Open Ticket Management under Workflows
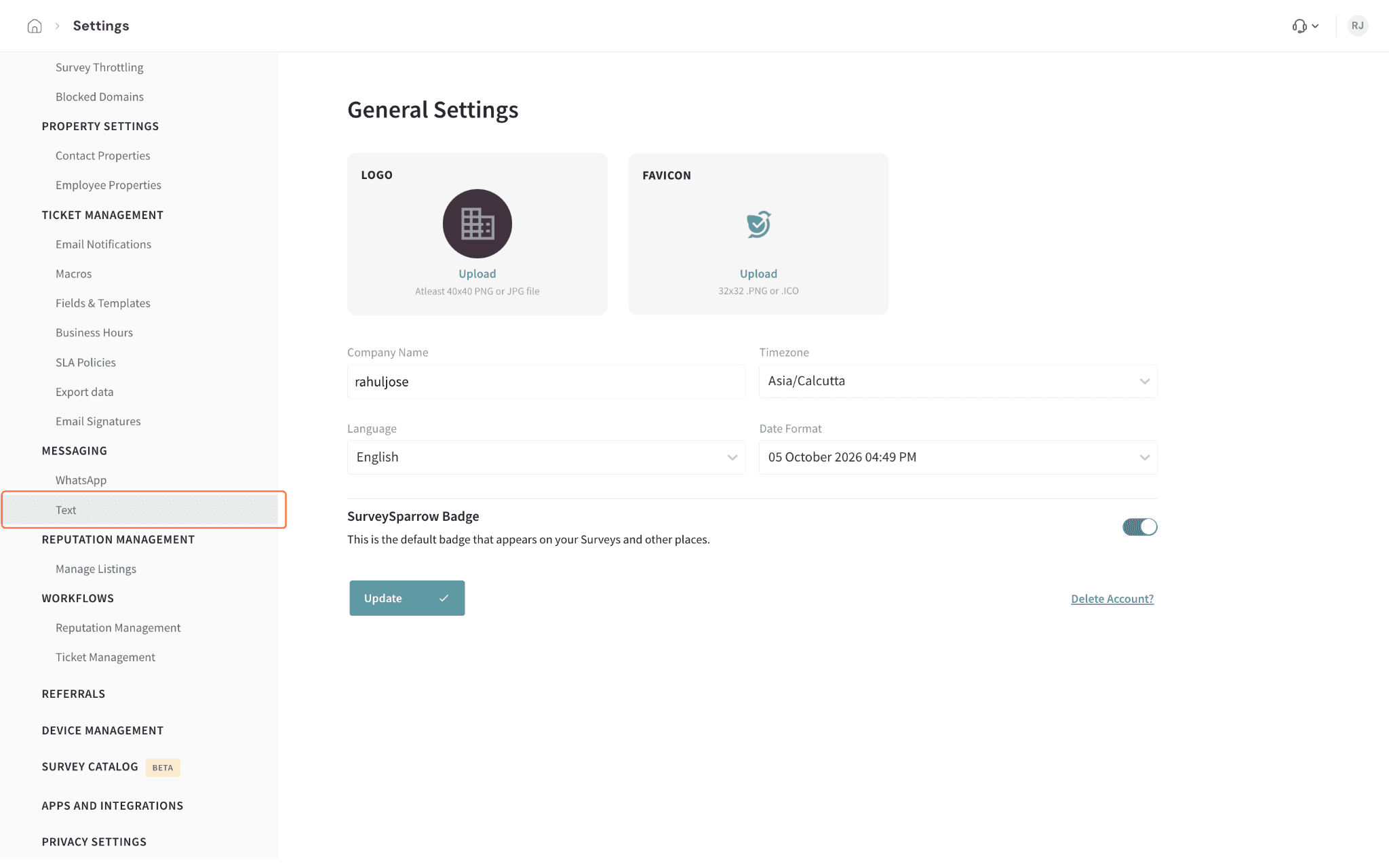Screen dimensions: 1389x868 click(105, 657)
